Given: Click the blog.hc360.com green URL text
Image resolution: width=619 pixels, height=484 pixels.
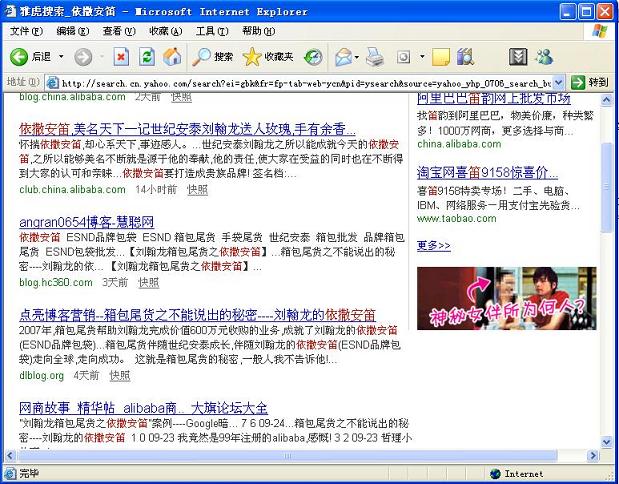Looking at the screenshot, I should 56,283.
